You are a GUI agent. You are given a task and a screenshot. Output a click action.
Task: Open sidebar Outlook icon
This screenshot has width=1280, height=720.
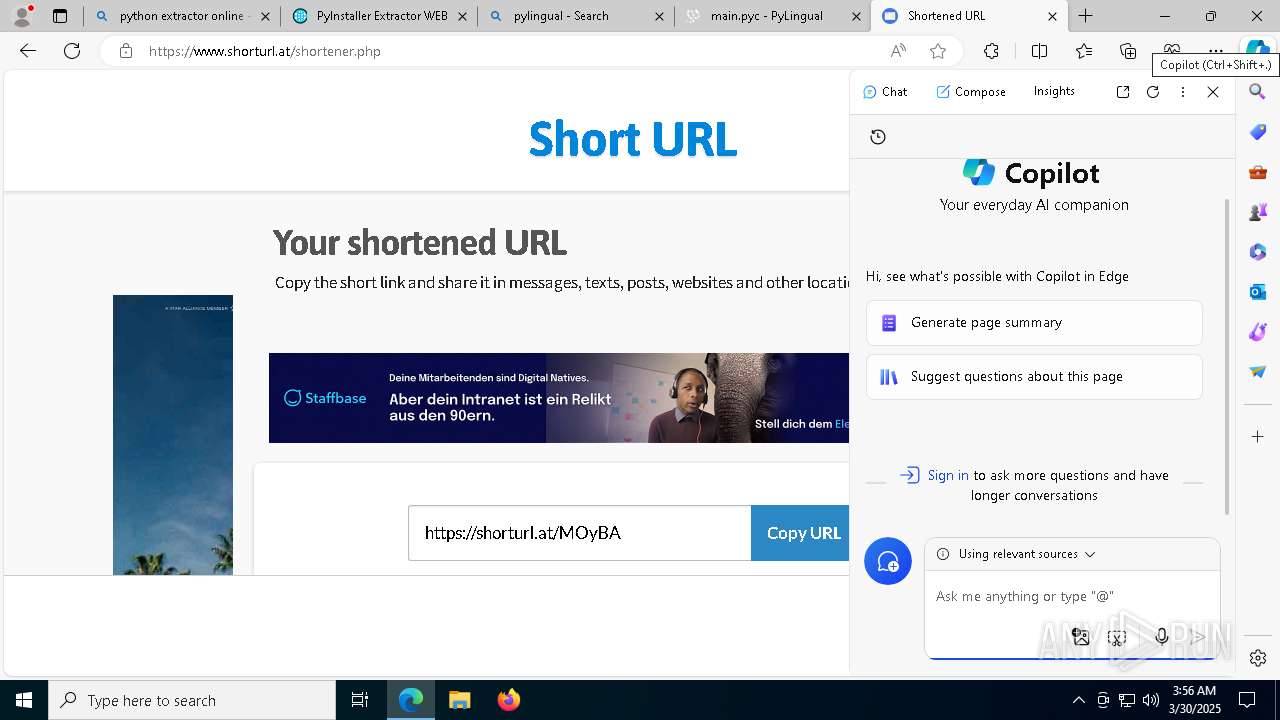point(1258,292)
